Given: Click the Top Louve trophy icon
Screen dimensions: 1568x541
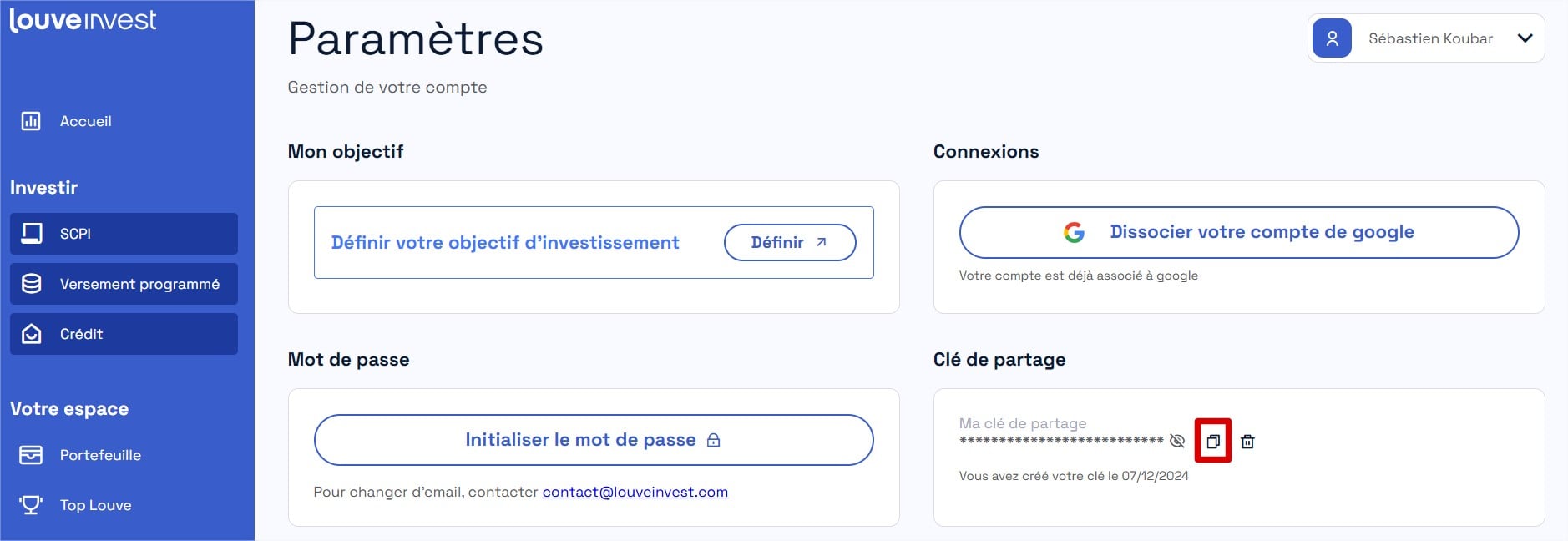Looking at the screenshot, I should 31,505.
